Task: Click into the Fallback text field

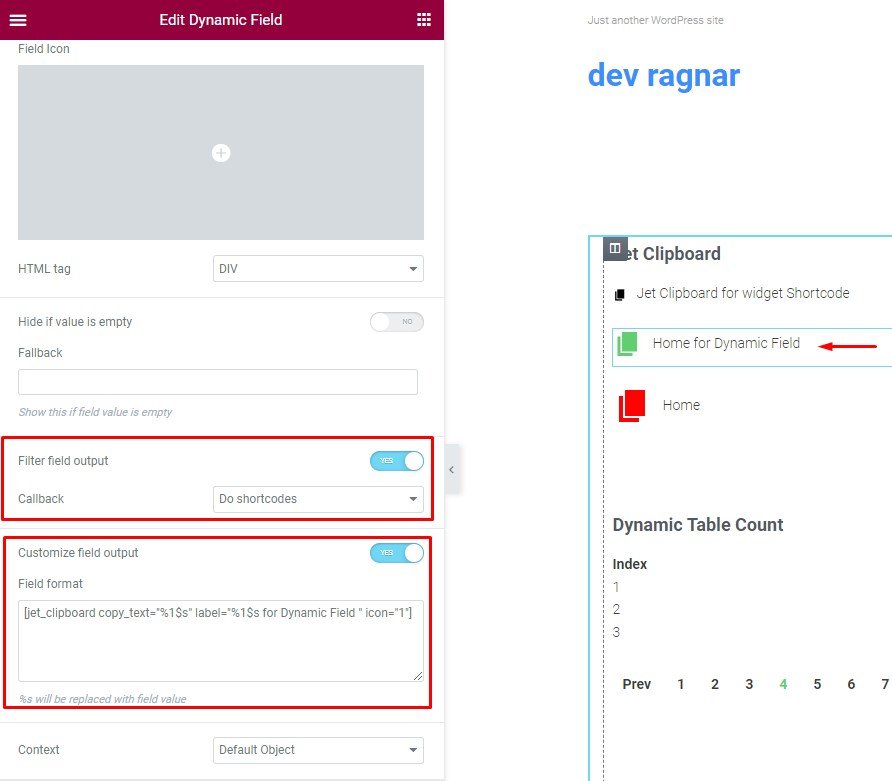Action: [x=218, y=382]
